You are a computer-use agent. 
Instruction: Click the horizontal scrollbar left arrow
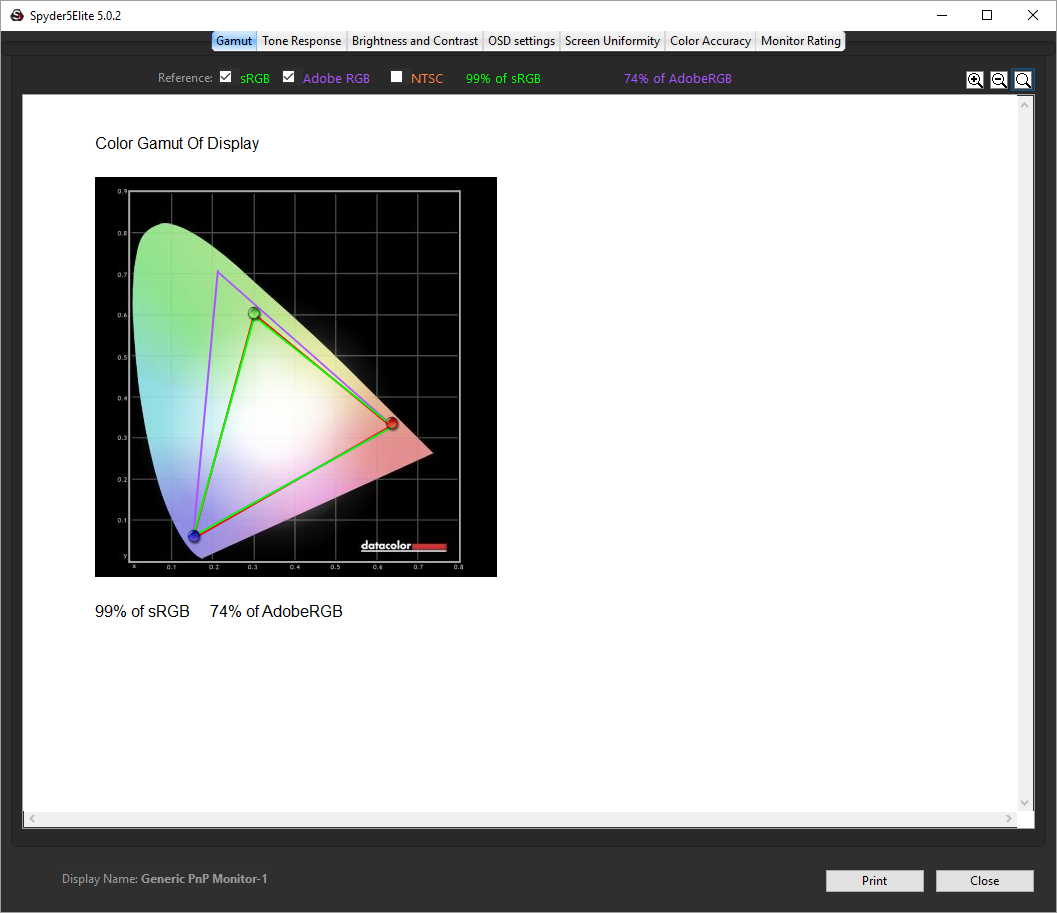tap(32, 818)
